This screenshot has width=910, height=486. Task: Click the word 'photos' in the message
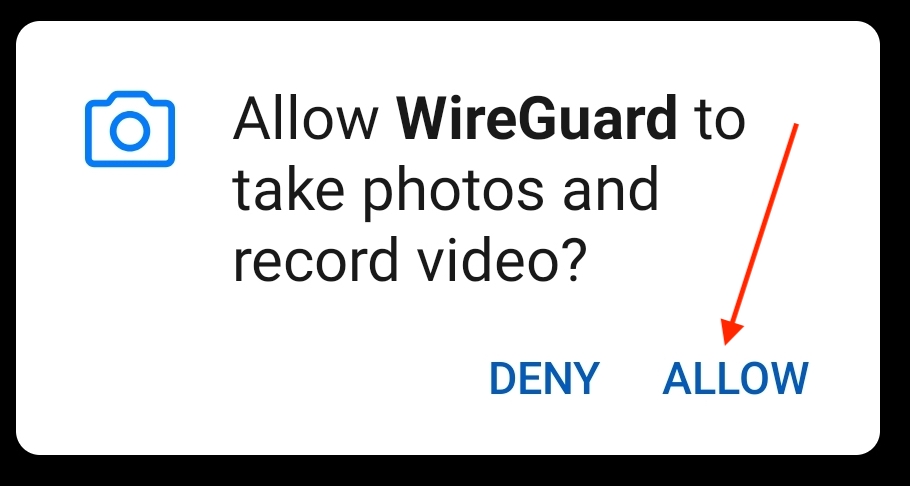453,193
